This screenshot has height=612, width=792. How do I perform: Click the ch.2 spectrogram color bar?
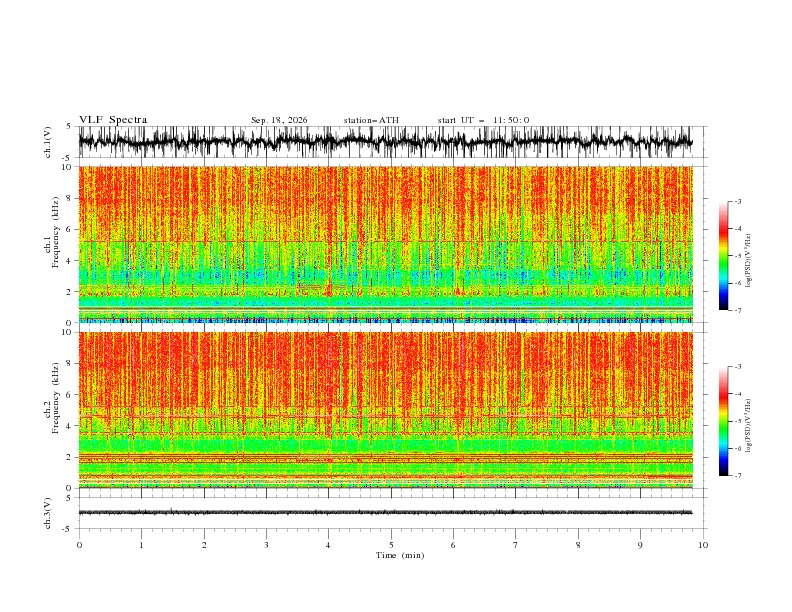tap(723, 421)
